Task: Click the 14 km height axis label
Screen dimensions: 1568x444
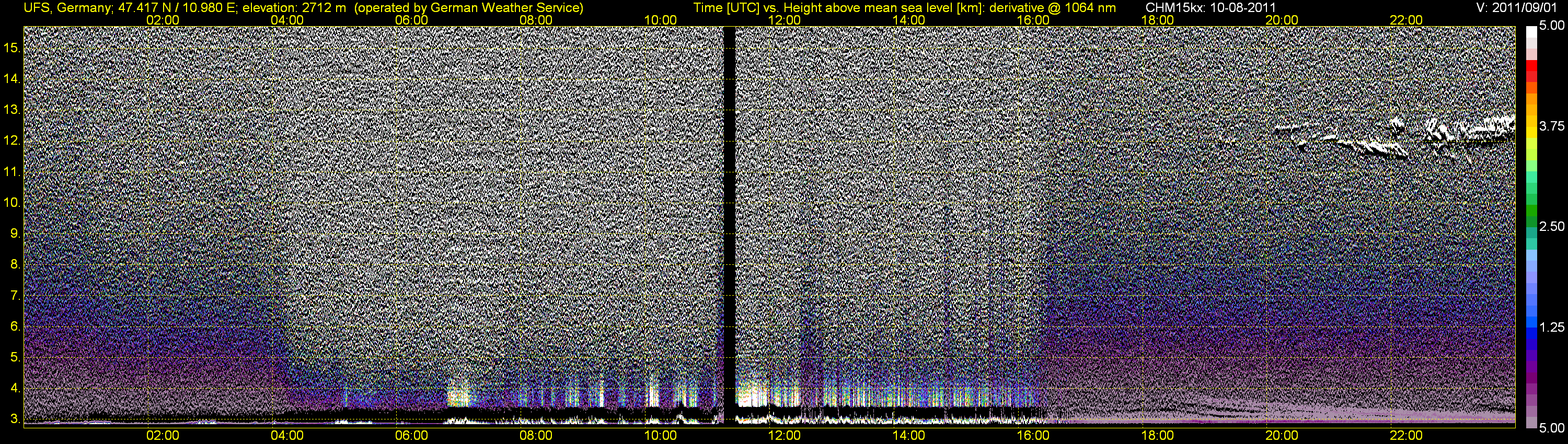Action: coord(11,78)
